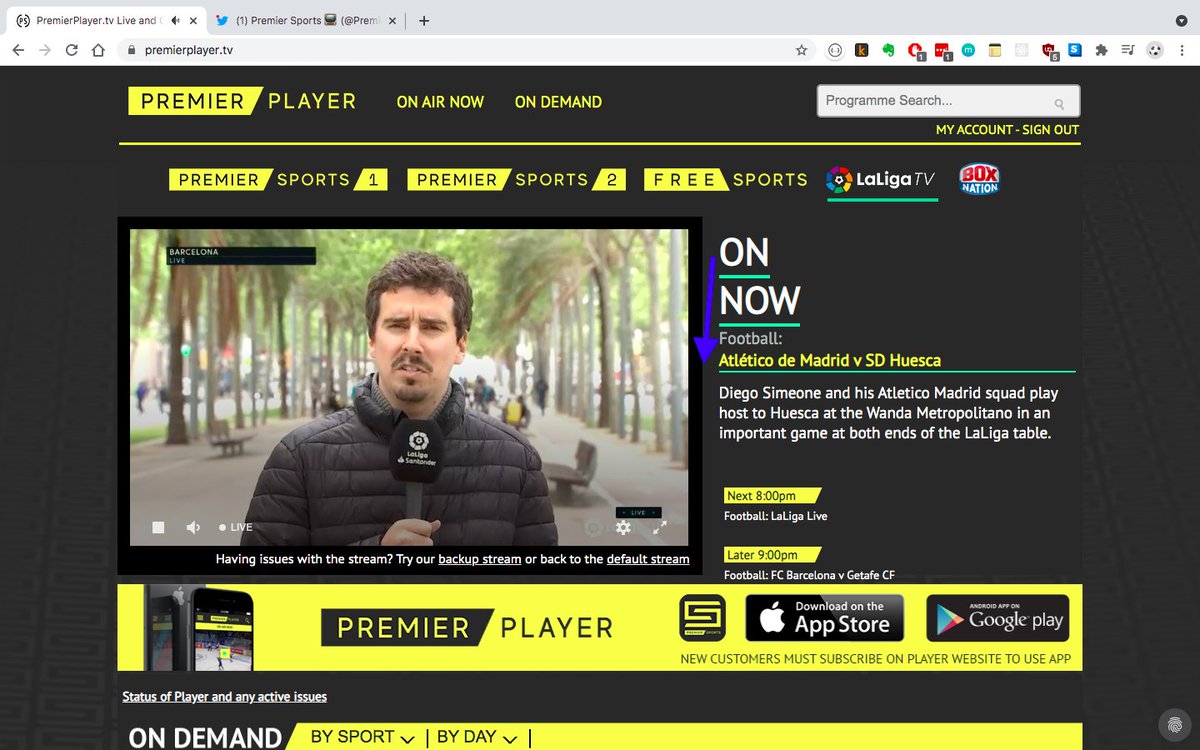
Task: Open the blue S extension
Action: [1075, 49]
